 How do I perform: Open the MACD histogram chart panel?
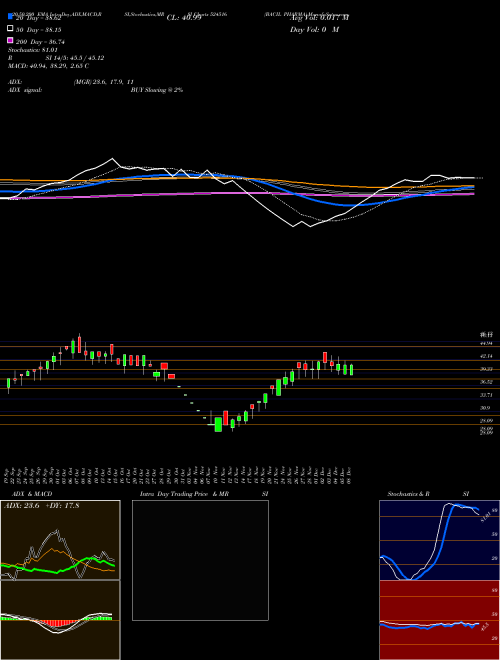point(60,620)
